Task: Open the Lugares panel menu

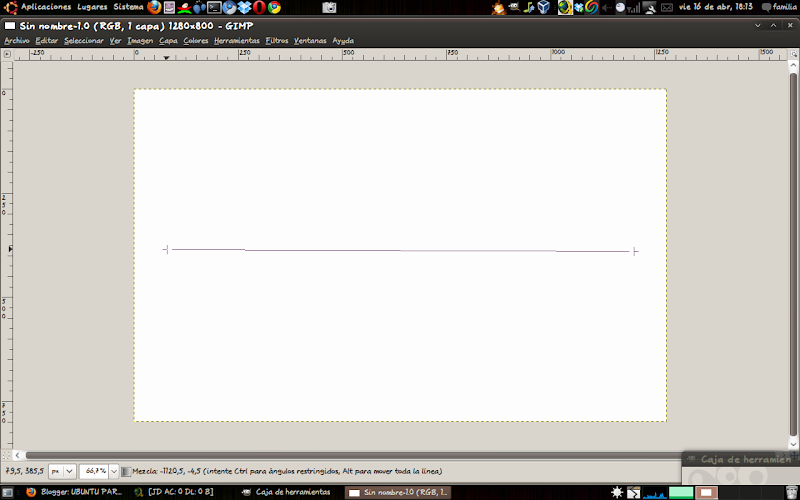Action: pyautogui.click(x=92, y=7)
